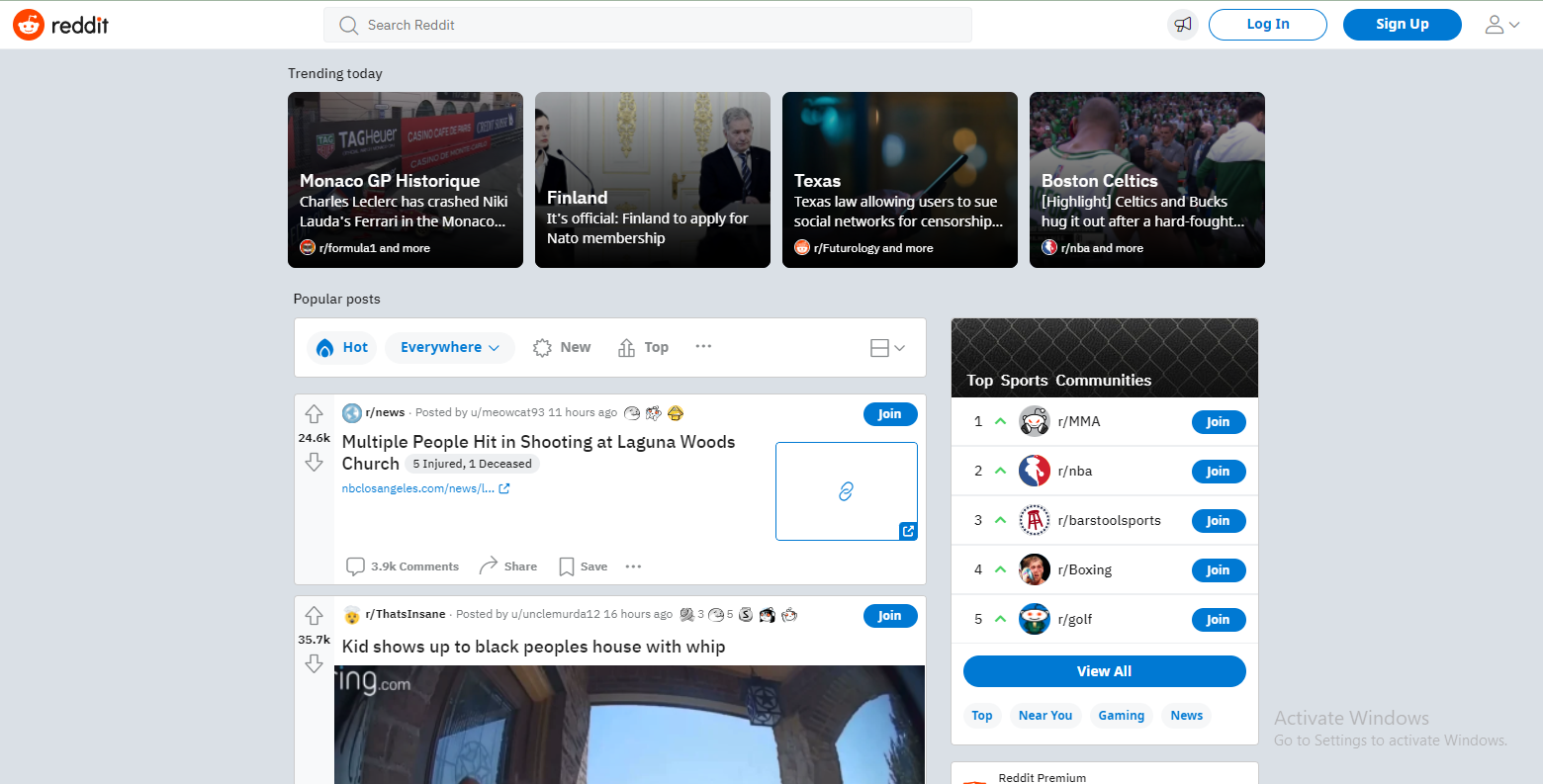Upvote the Laguna Woods Church shooting post

pyautogui.click(x=315, y=414)
